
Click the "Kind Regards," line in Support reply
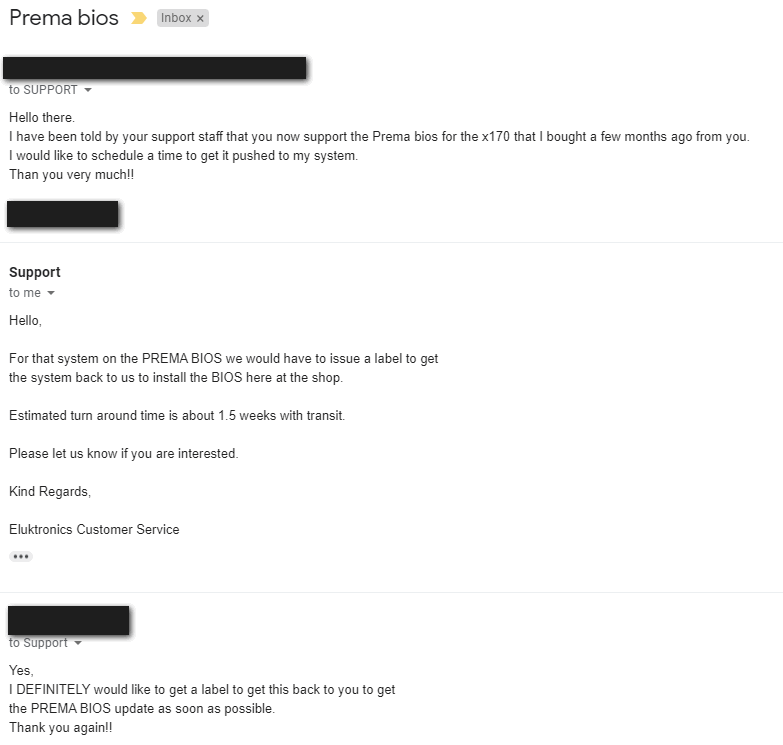[49, 491]
